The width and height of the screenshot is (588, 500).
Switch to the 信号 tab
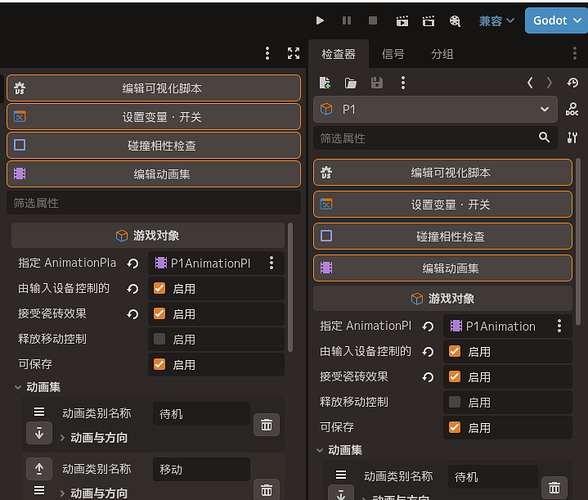point(393,54)
